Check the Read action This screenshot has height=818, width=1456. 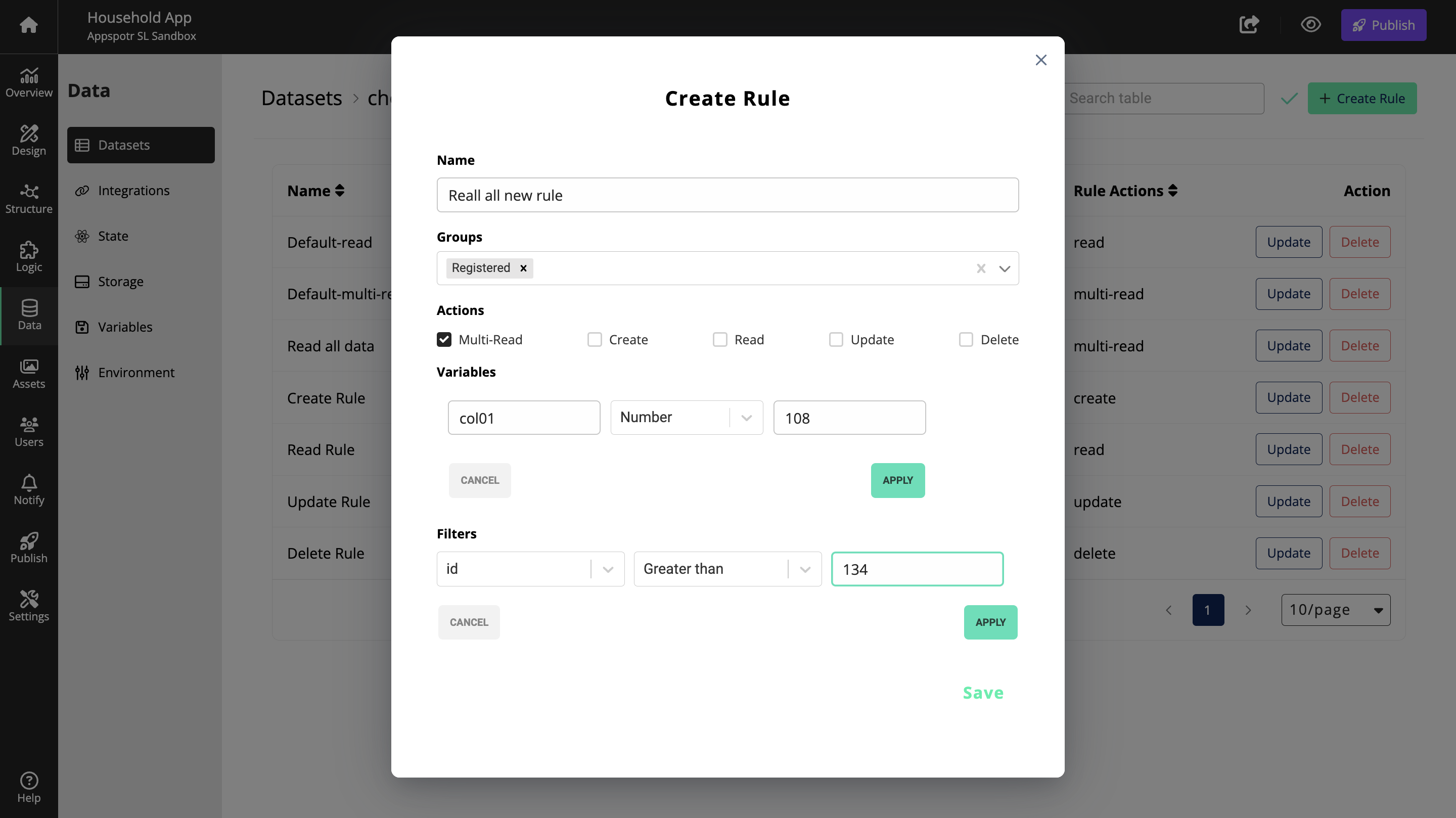[x=720, y=340]
